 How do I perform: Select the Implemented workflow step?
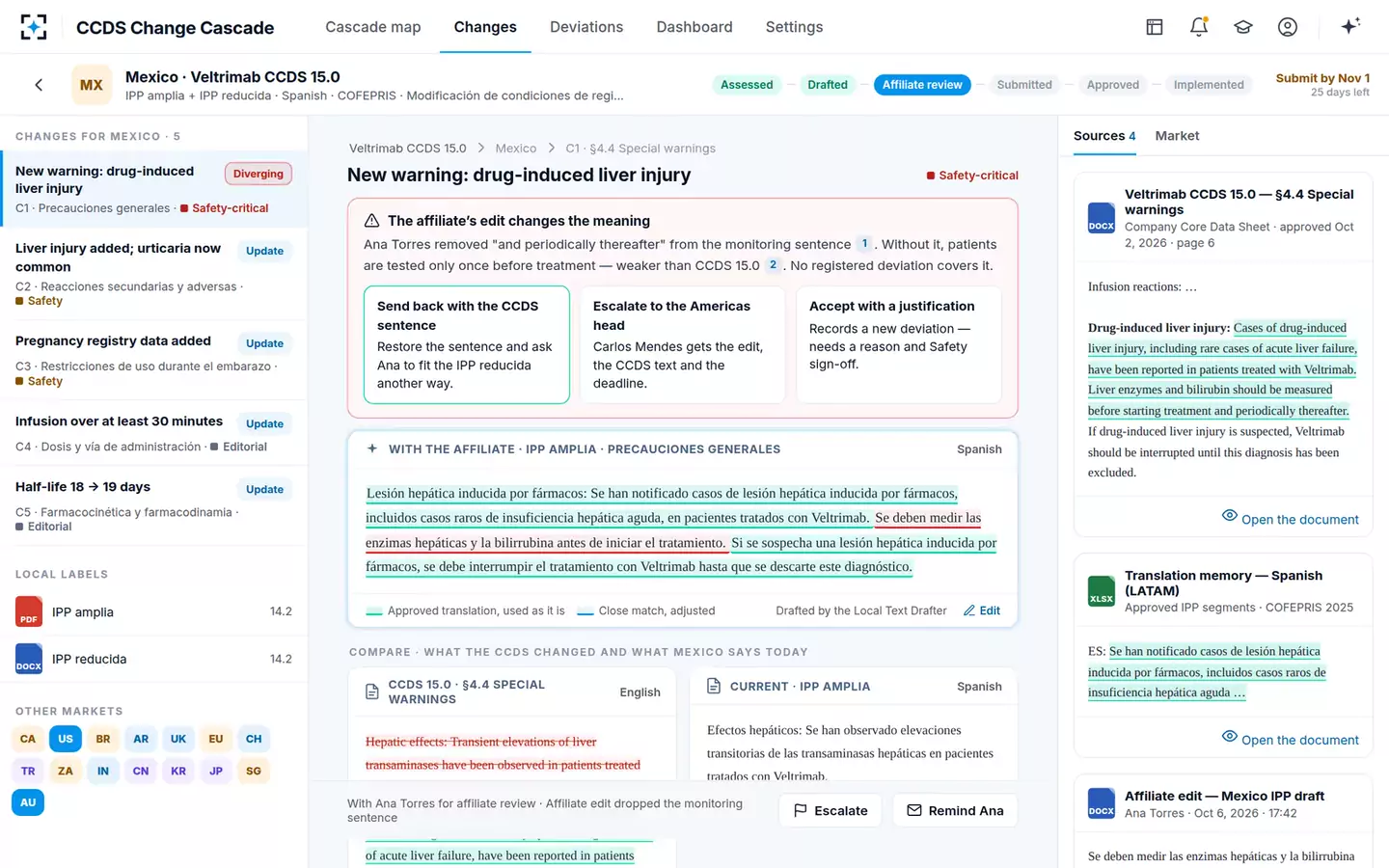1209,85
